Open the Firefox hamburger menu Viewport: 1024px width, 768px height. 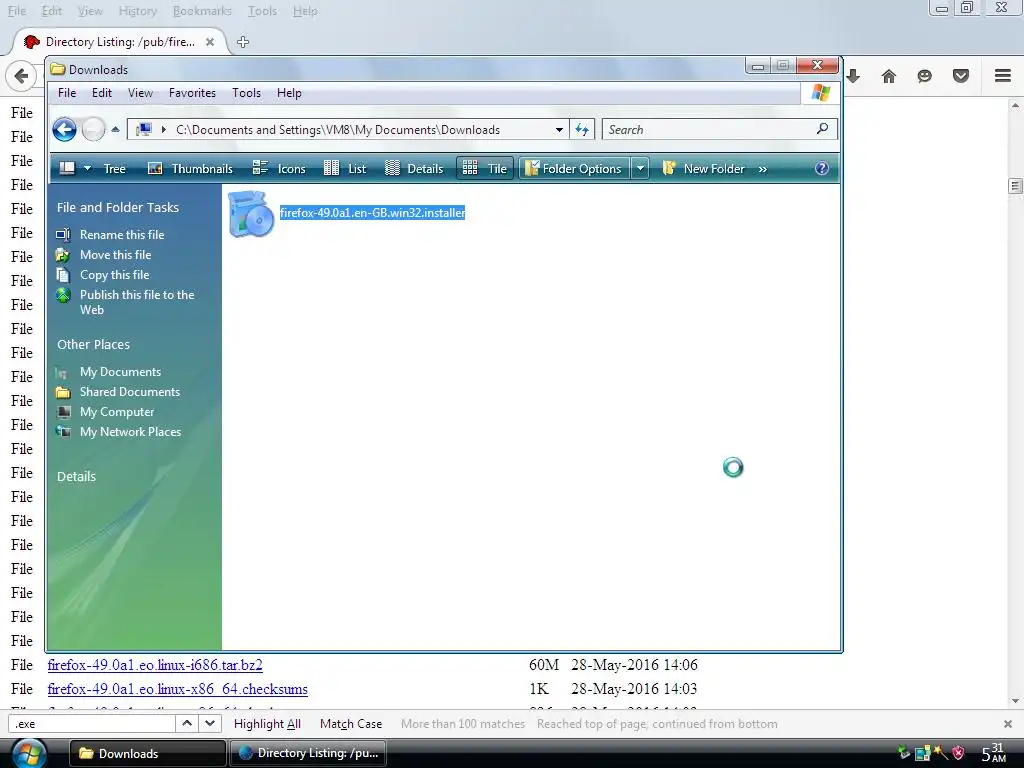(x=1003, y=76)
